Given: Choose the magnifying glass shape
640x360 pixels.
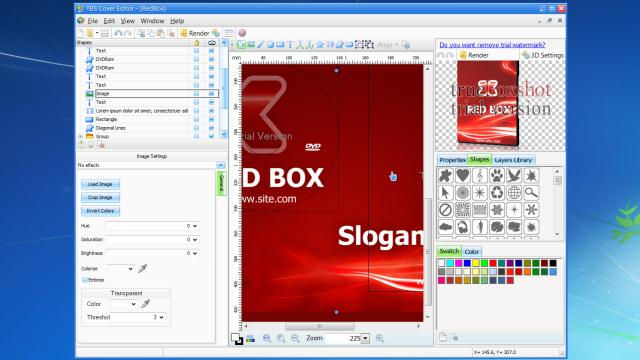Looking at the screenshot, I should click(x=531, y=193).
